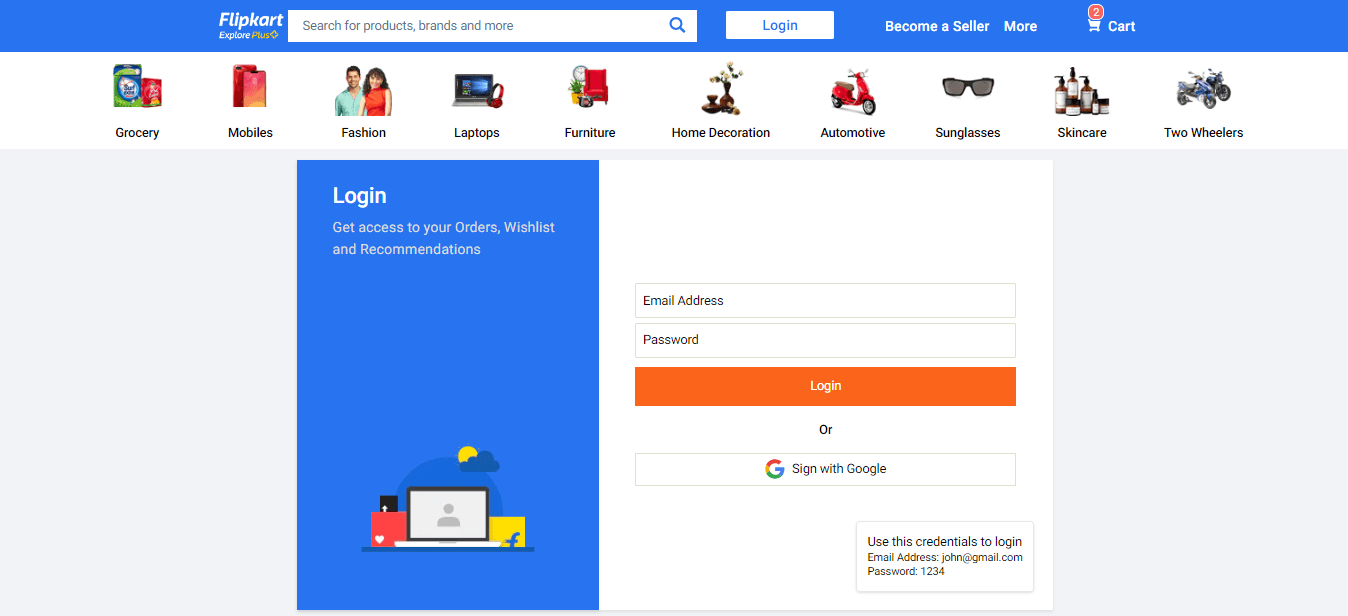This screenshot has height=616, width=1348.
Task: Click the 'Password: 1234' text
Action: [x=906, y=571]
